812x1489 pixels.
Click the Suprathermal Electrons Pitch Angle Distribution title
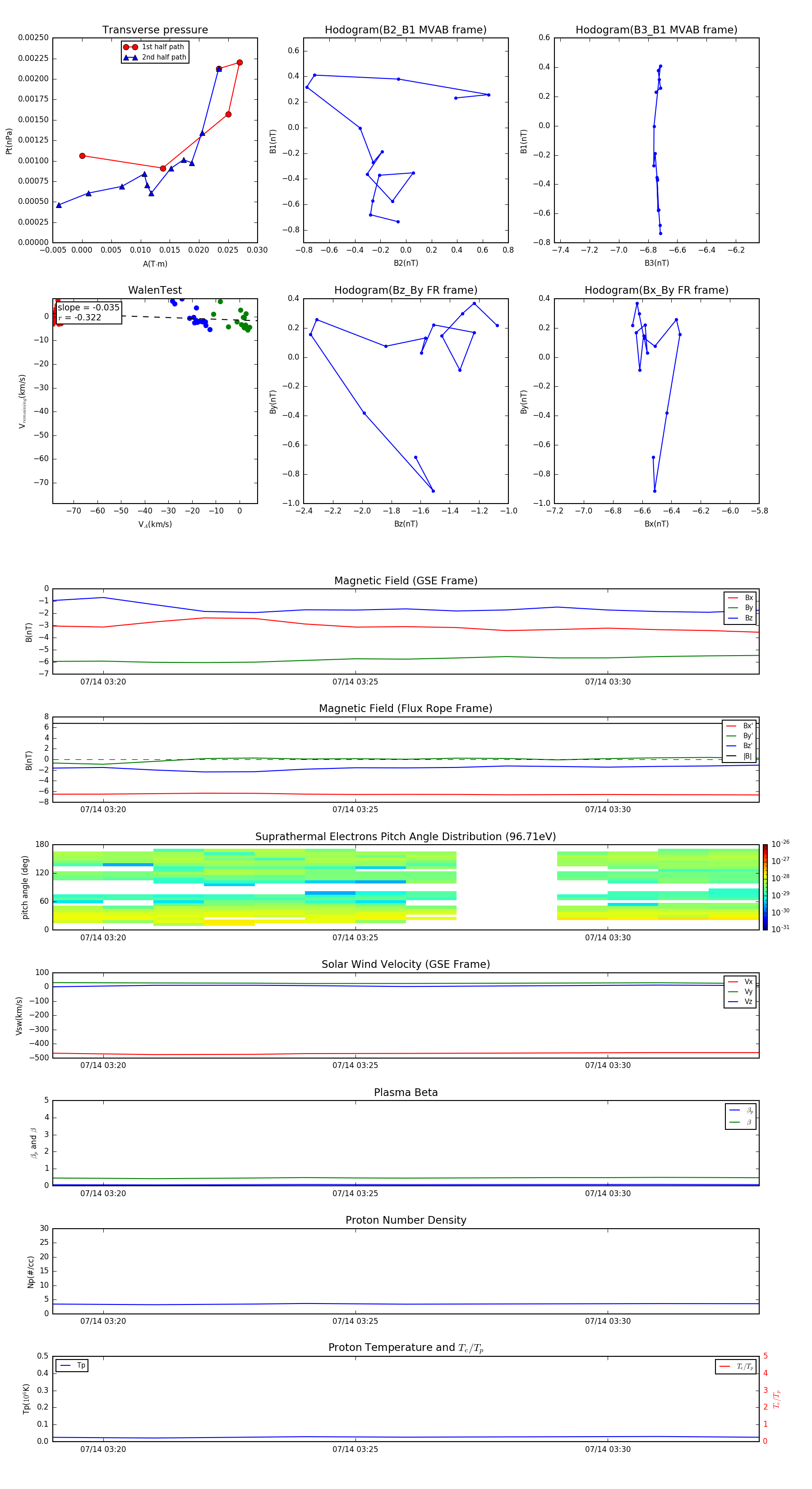[x=406, y=837]
